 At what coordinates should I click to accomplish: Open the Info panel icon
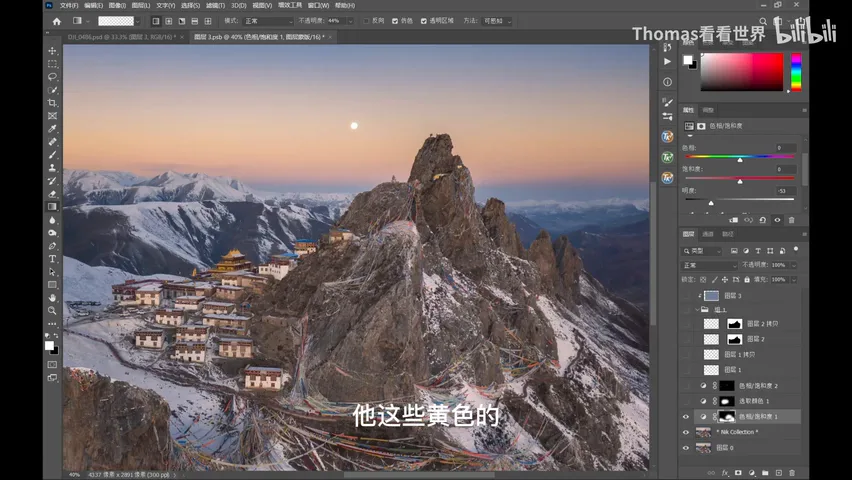coord(667,82)
